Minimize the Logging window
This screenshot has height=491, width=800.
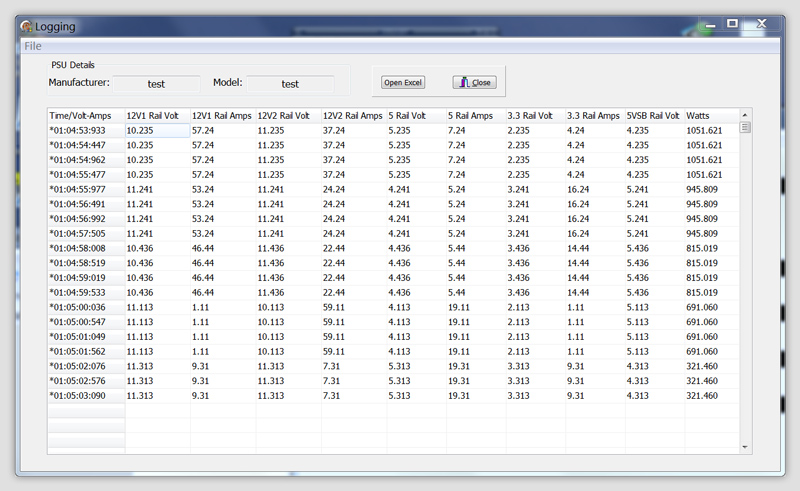pyautogui.click(x=710, y=24)
